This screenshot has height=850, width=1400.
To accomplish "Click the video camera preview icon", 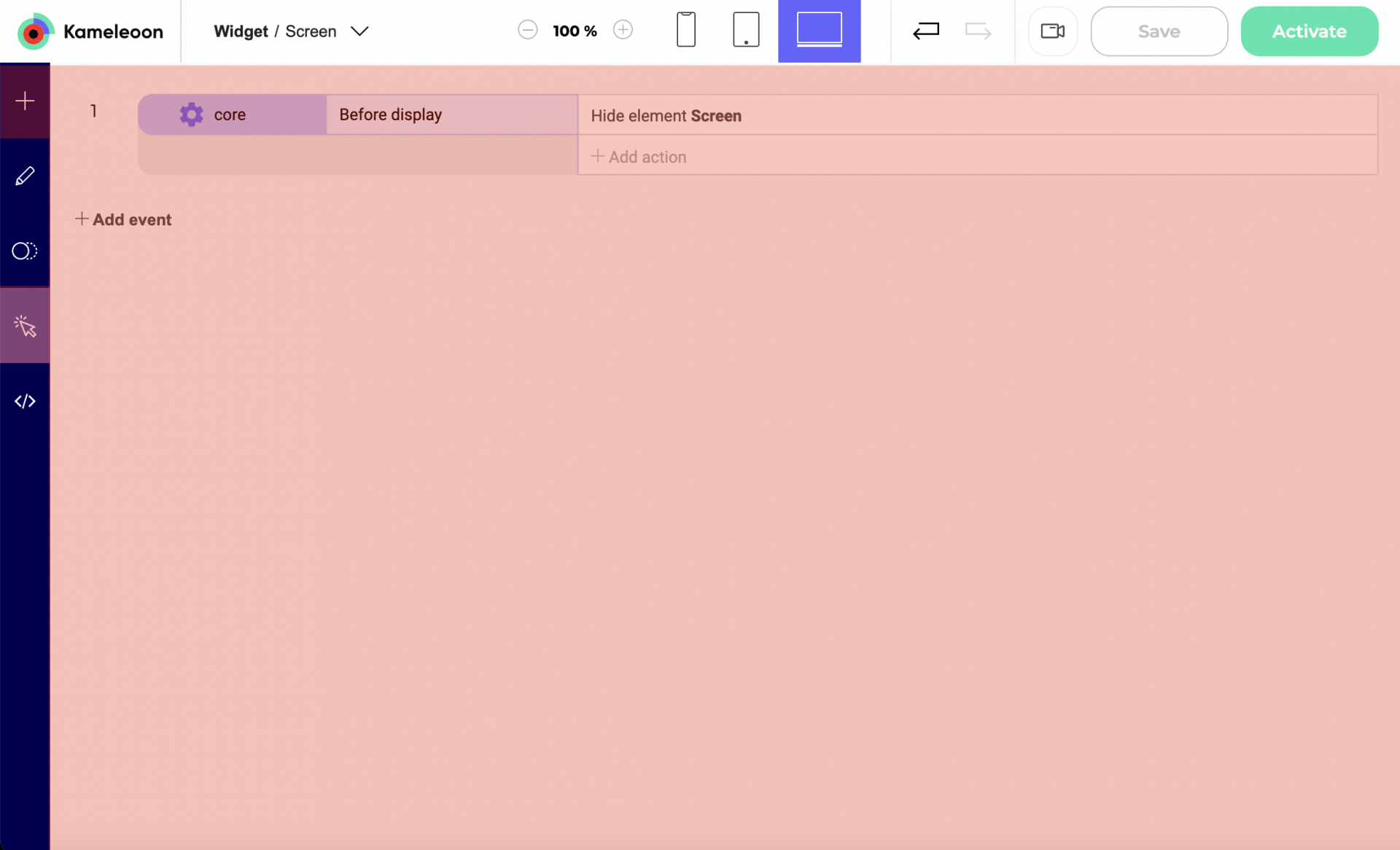I will coord(1052,31).
